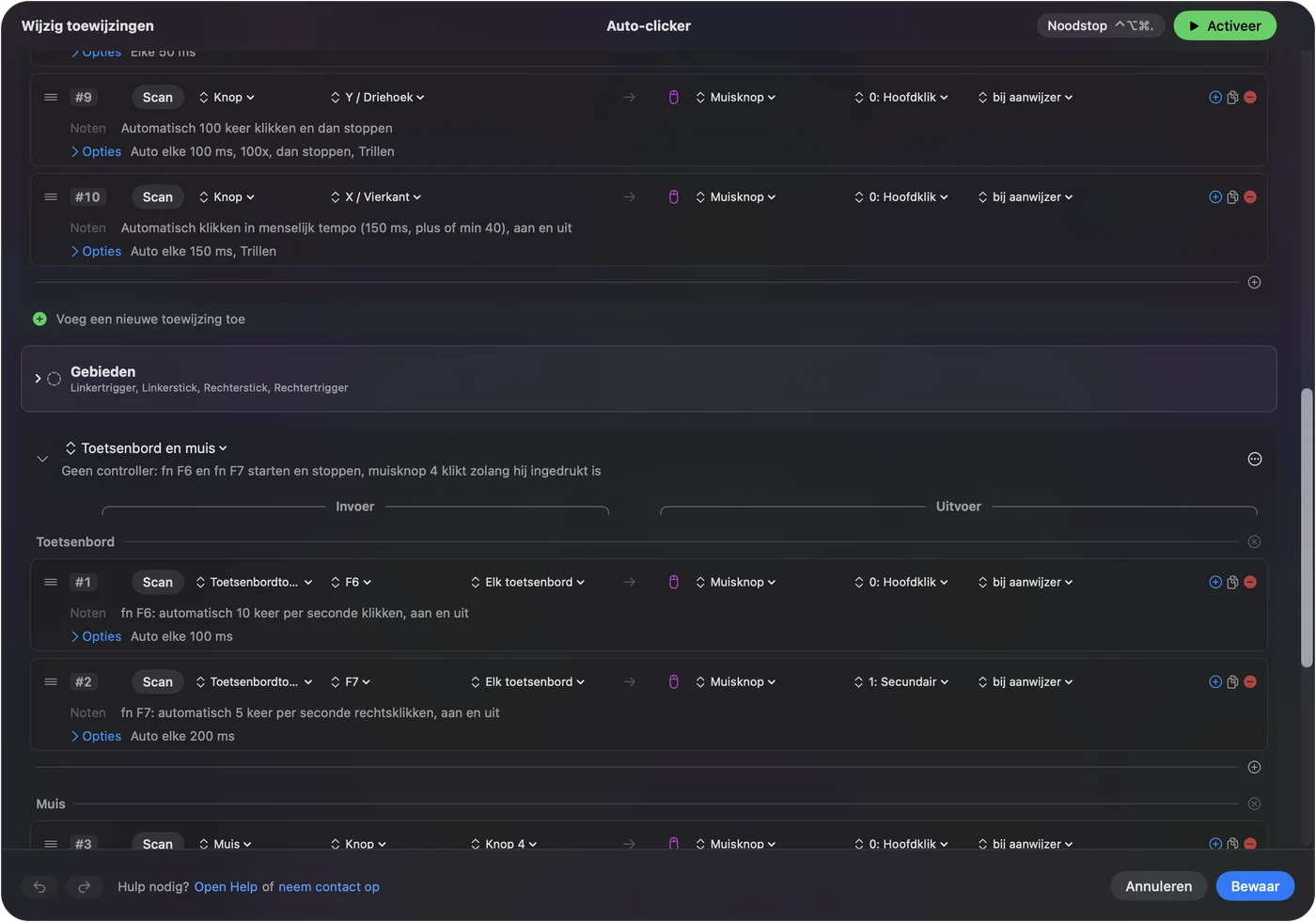Add a row after mapping #9
Image resolution: width=1316 pixels, height=922 pixels.
click(1215, 98)
